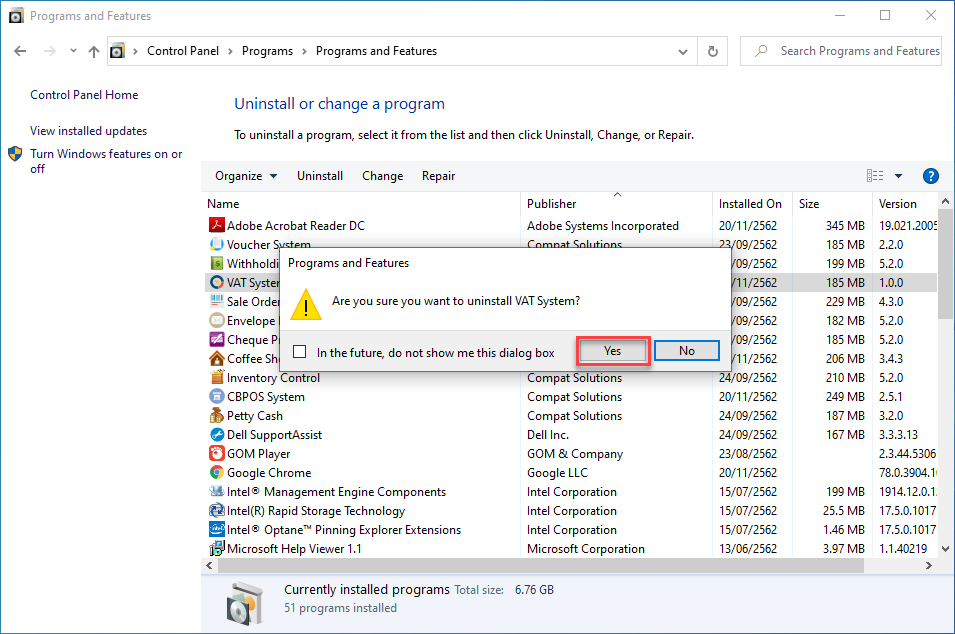This screenshot has width=955, height=634.
Task: Click the Intel Management Engine Components icon
Action: pos(216,491)
